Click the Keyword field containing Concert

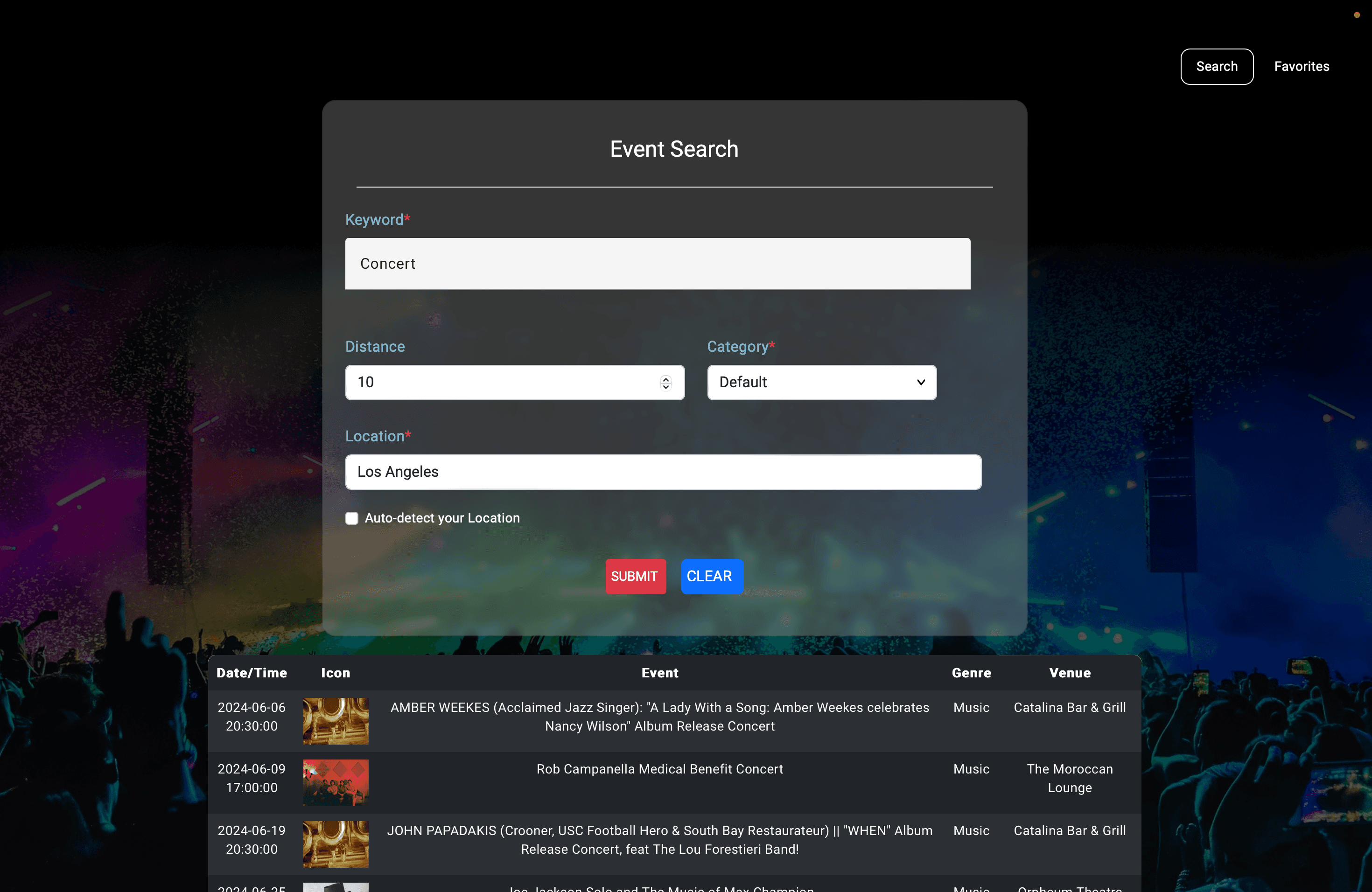pyautogui.click(x=658, y=263)
